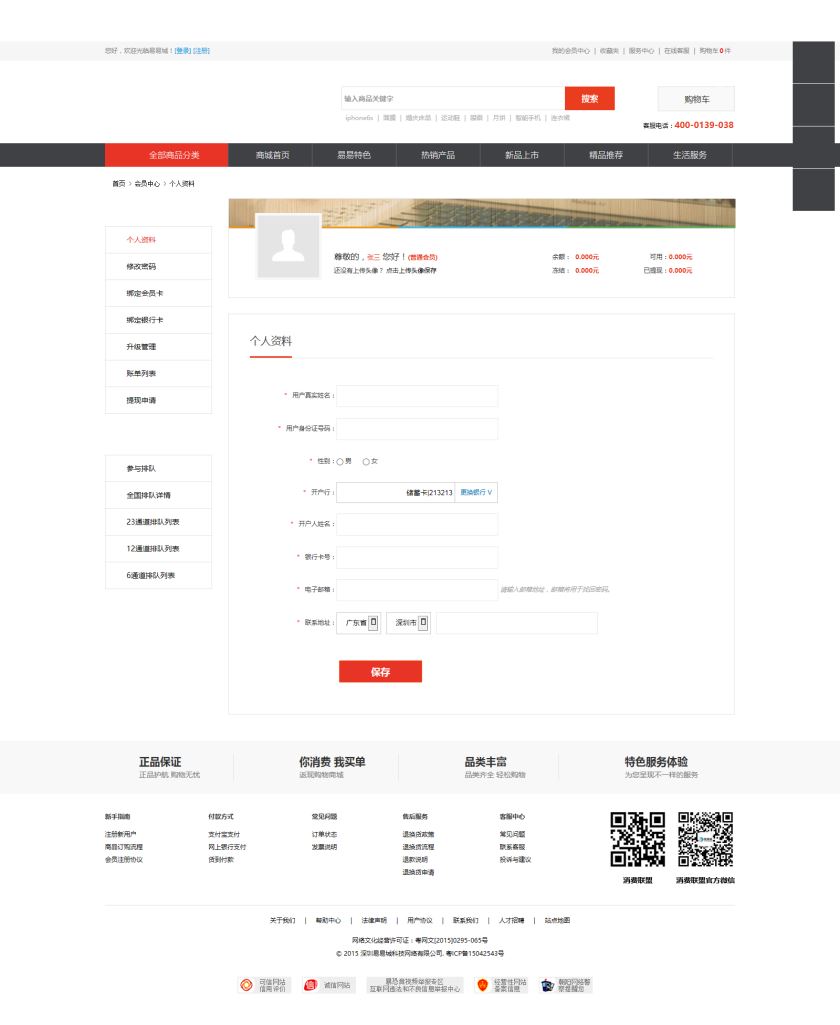
Task: Click the 诚信网站 badge in footer
Action: pyautogui.click(x=329, y=985)
